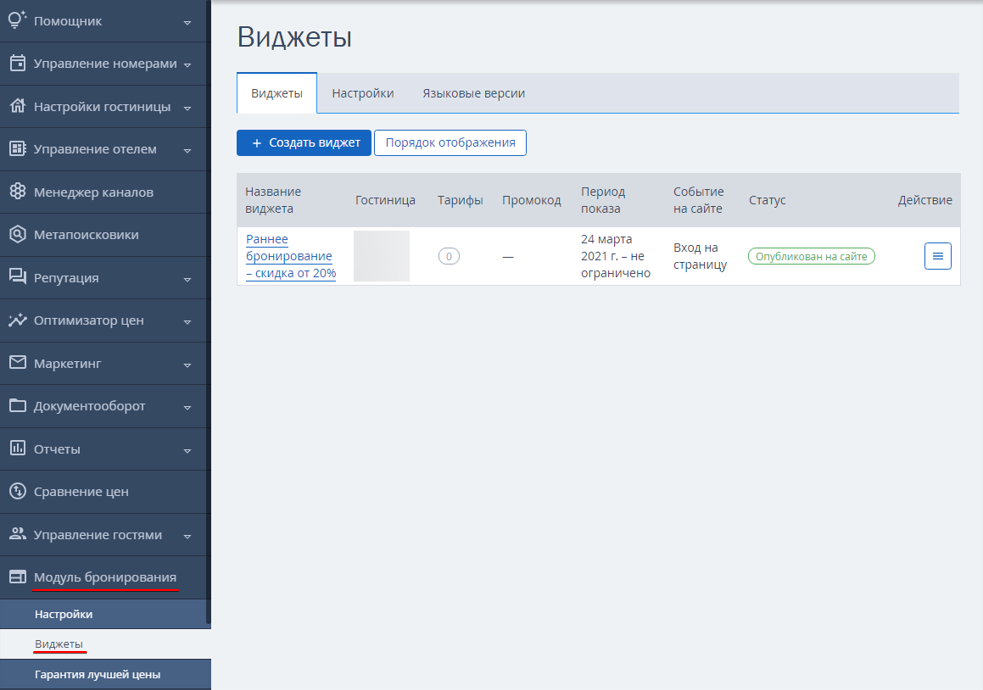Click the Модуль бронирования menu label

click(x=105, y=577)
